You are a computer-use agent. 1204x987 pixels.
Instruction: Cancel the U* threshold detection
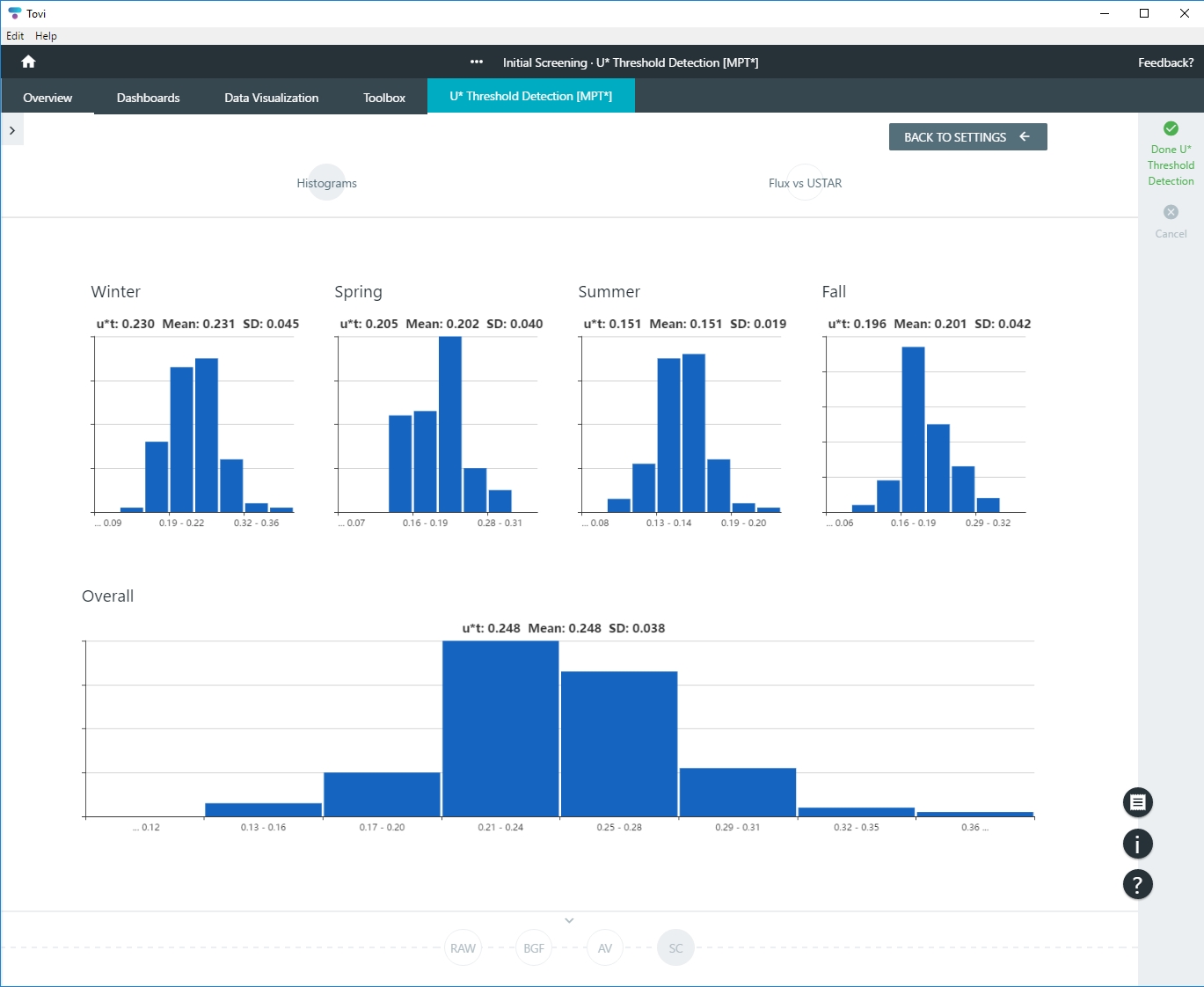(x=1171, y=212)
